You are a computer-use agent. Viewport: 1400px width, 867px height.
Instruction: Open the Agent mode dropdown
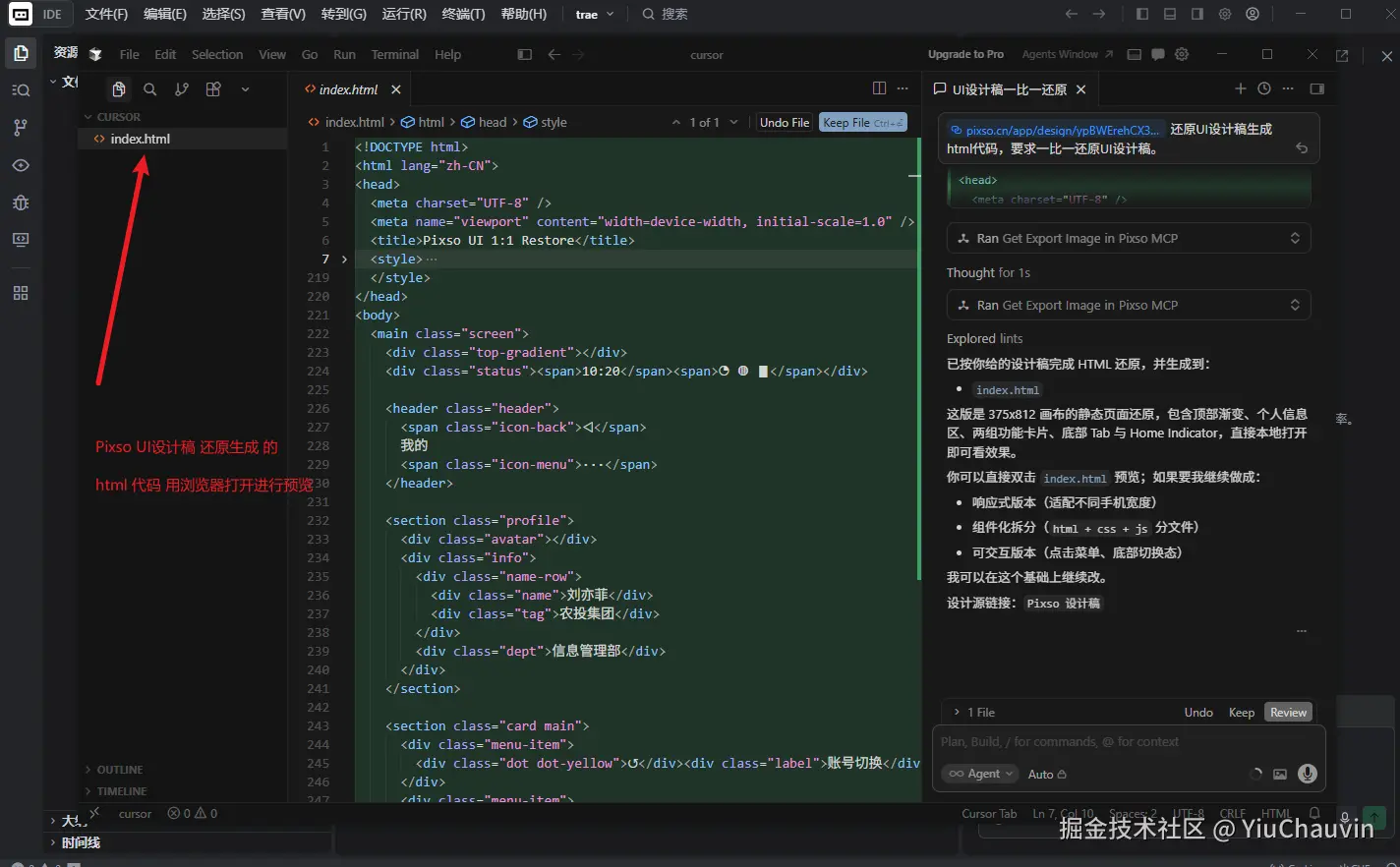click(x=980, y=774)
